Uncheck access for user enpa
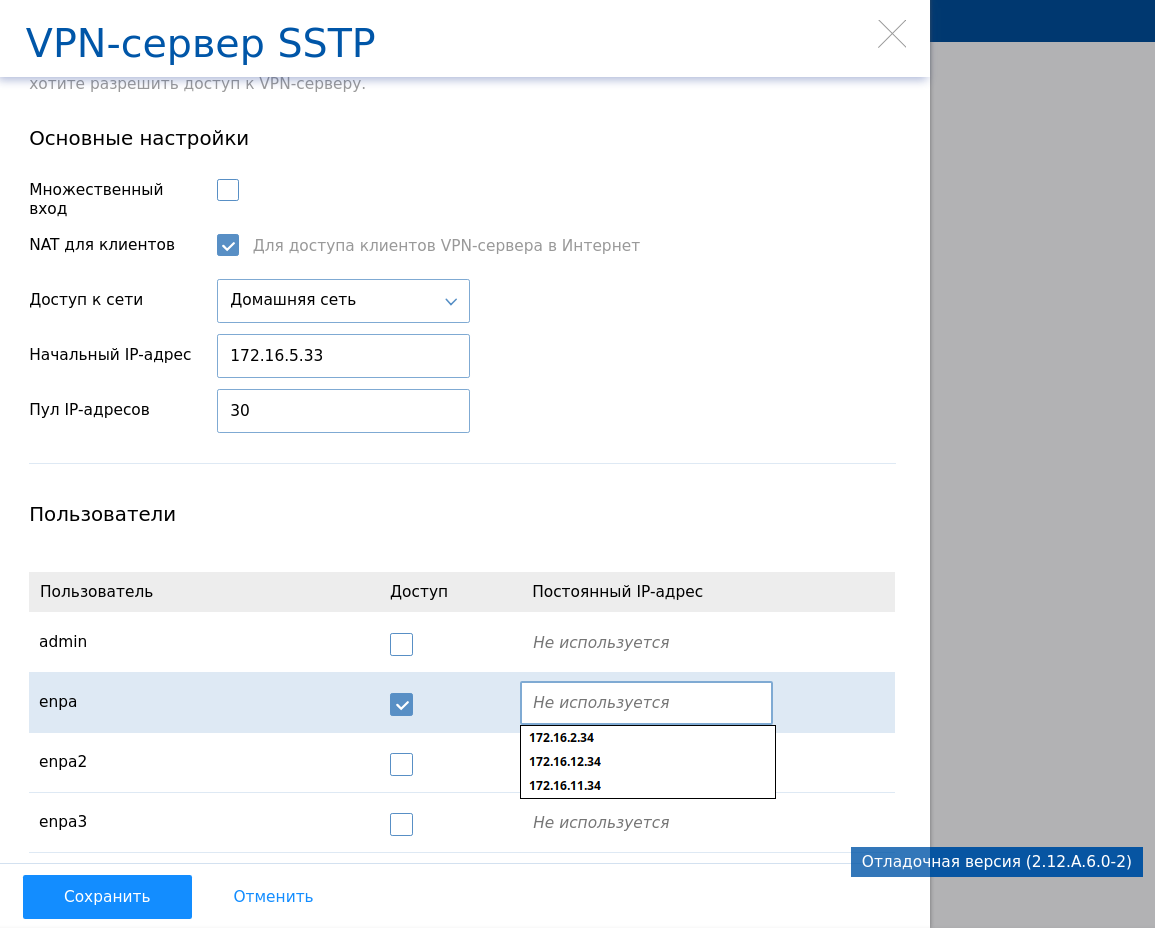Viewport: 1155px width, 928px height. tap(401, 705)
